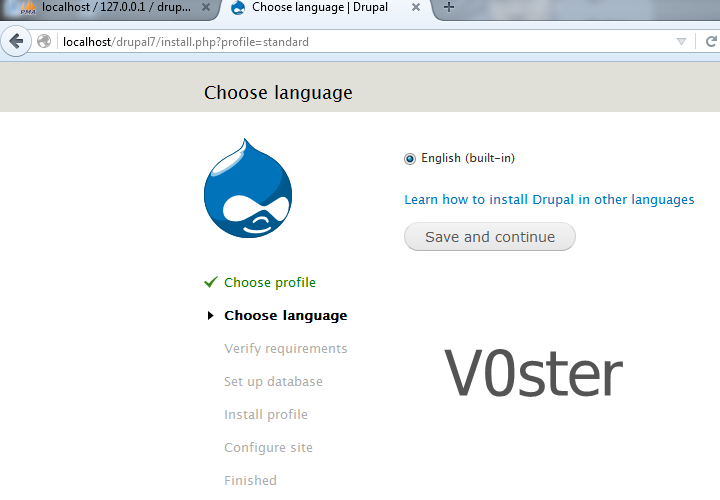Click the bold Choose language step
The height and width of the screenshot is (500, 720).
point(286,315)
